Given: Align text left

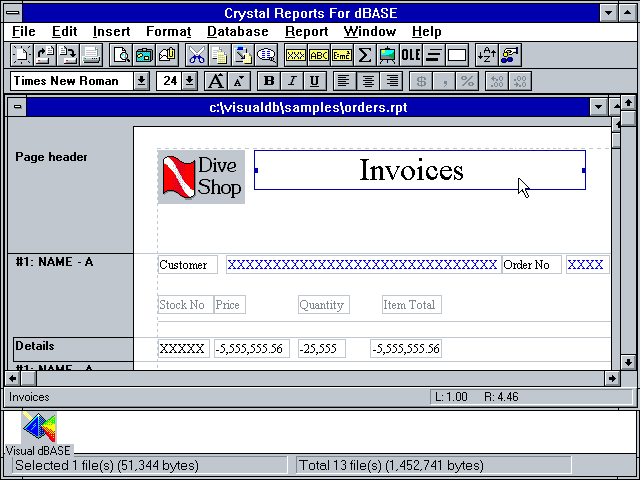Looking at the screenshot, I should [344, 81].
